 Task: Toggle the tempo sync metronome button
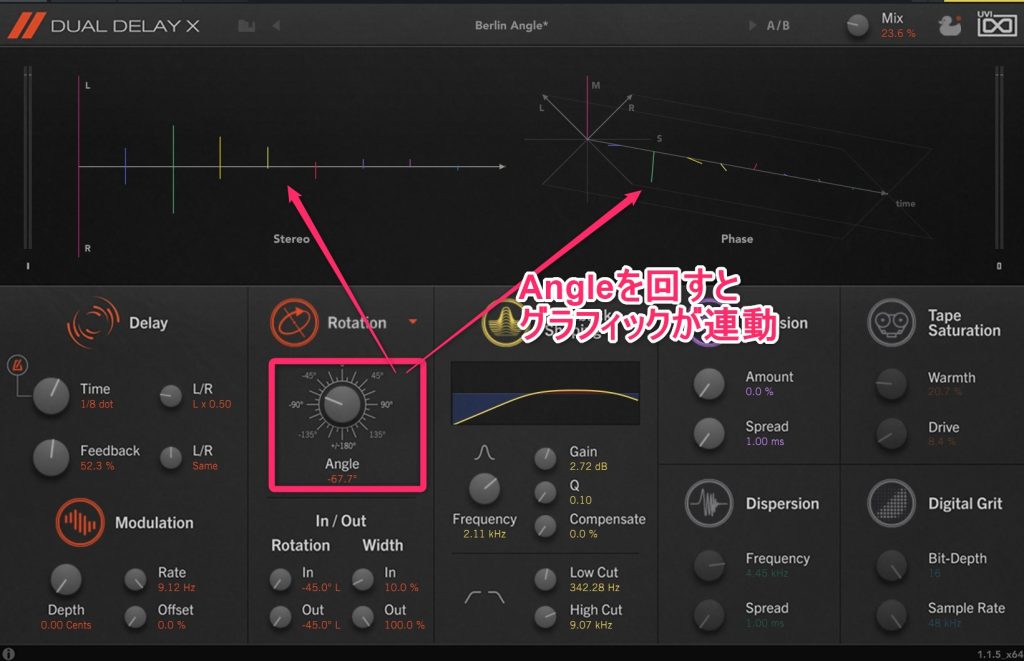17,363
